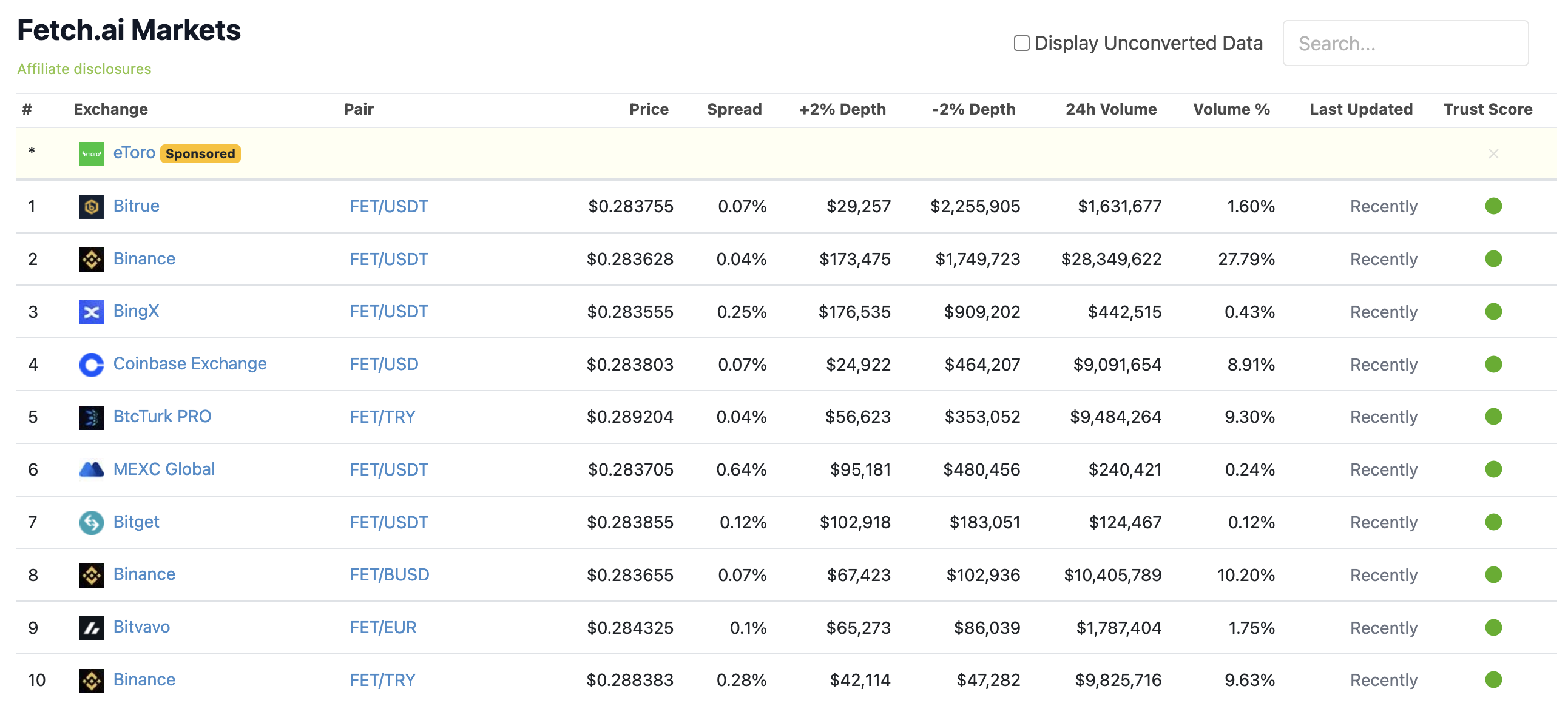Click the Bitrue green trust score dot

coord(1493,206)
